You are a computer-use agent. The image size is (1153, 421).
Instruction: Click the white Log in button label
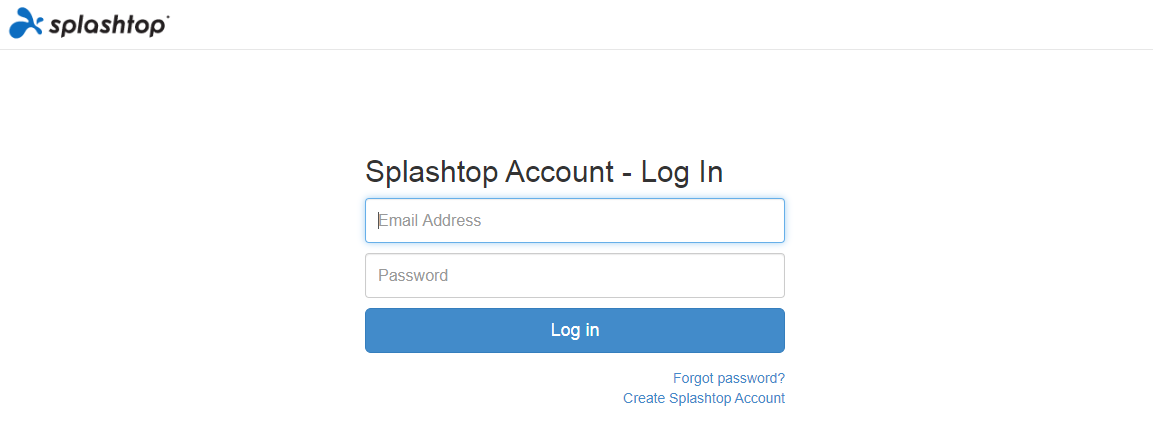click(x=575, y=330)
